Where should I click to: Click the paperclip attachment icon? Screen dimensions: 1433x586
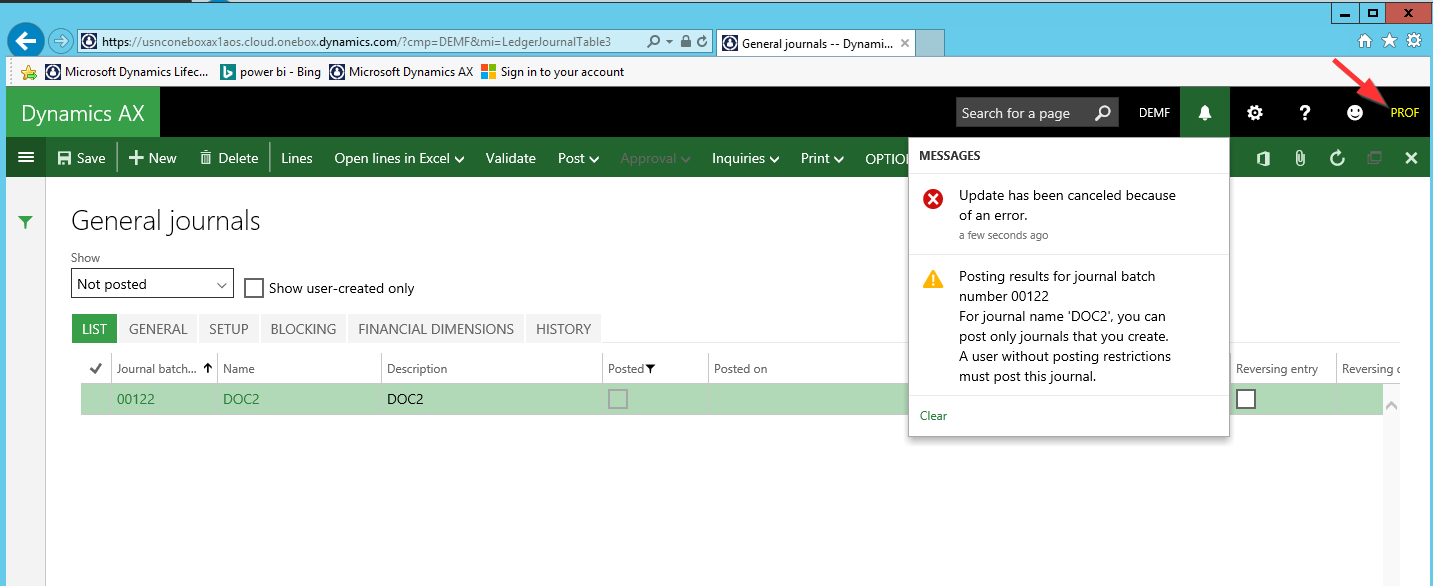(1300, 158)
